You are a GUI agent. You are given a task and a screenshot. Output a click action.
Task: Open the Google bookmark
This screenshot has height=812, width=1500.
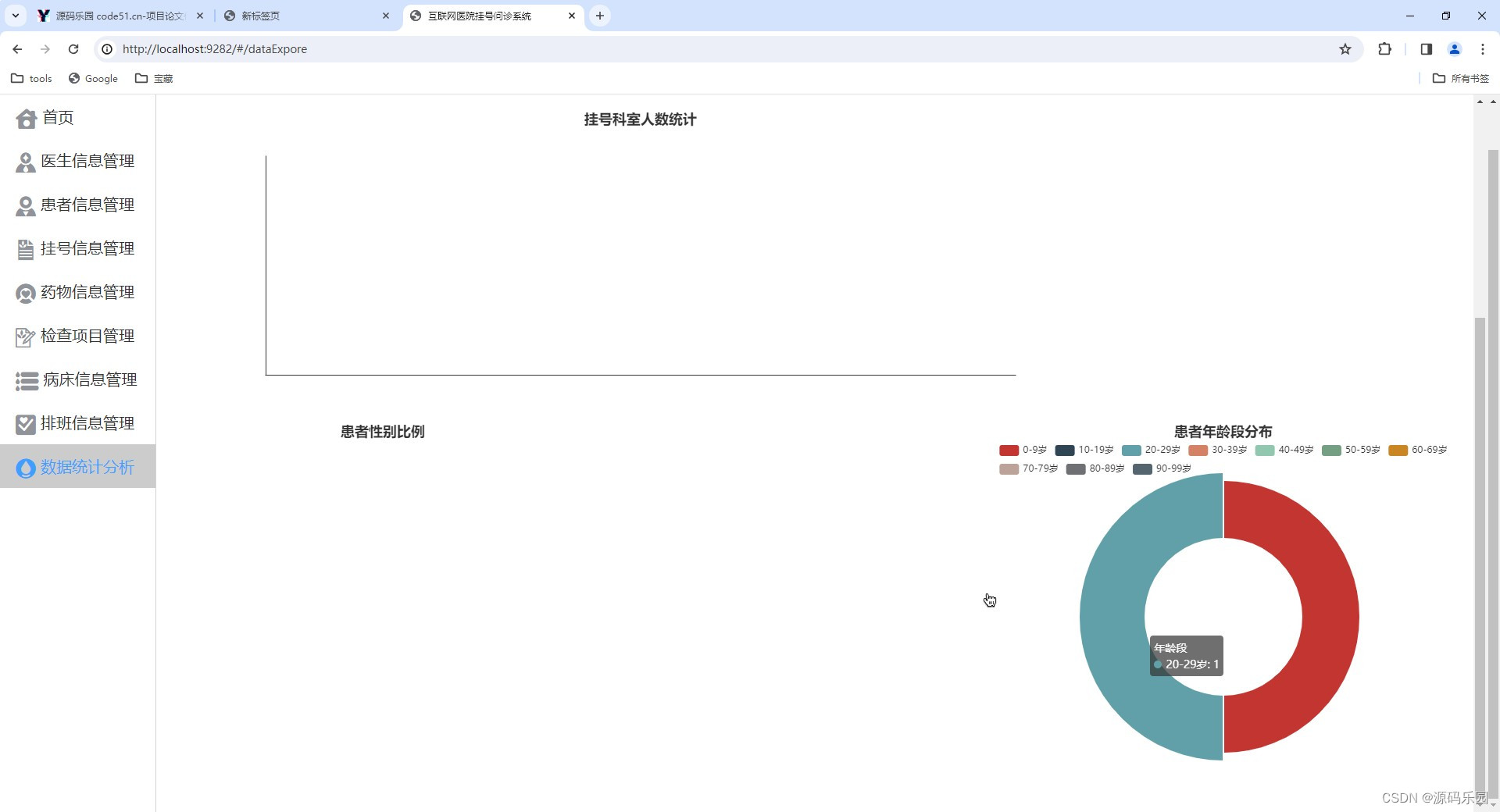[93, 78]
